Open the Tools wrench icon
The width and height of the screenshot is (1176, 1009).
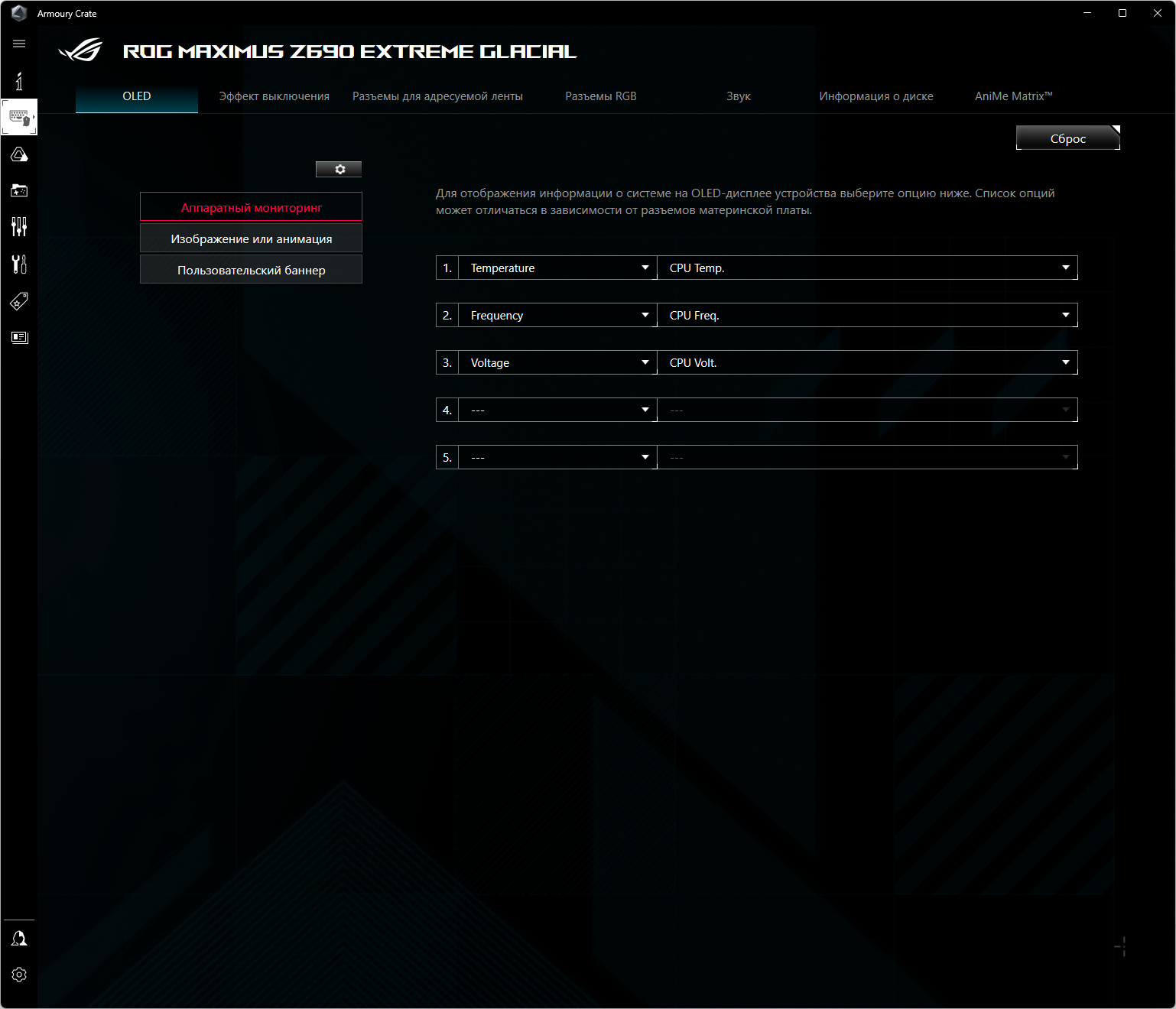coord(19,264)
